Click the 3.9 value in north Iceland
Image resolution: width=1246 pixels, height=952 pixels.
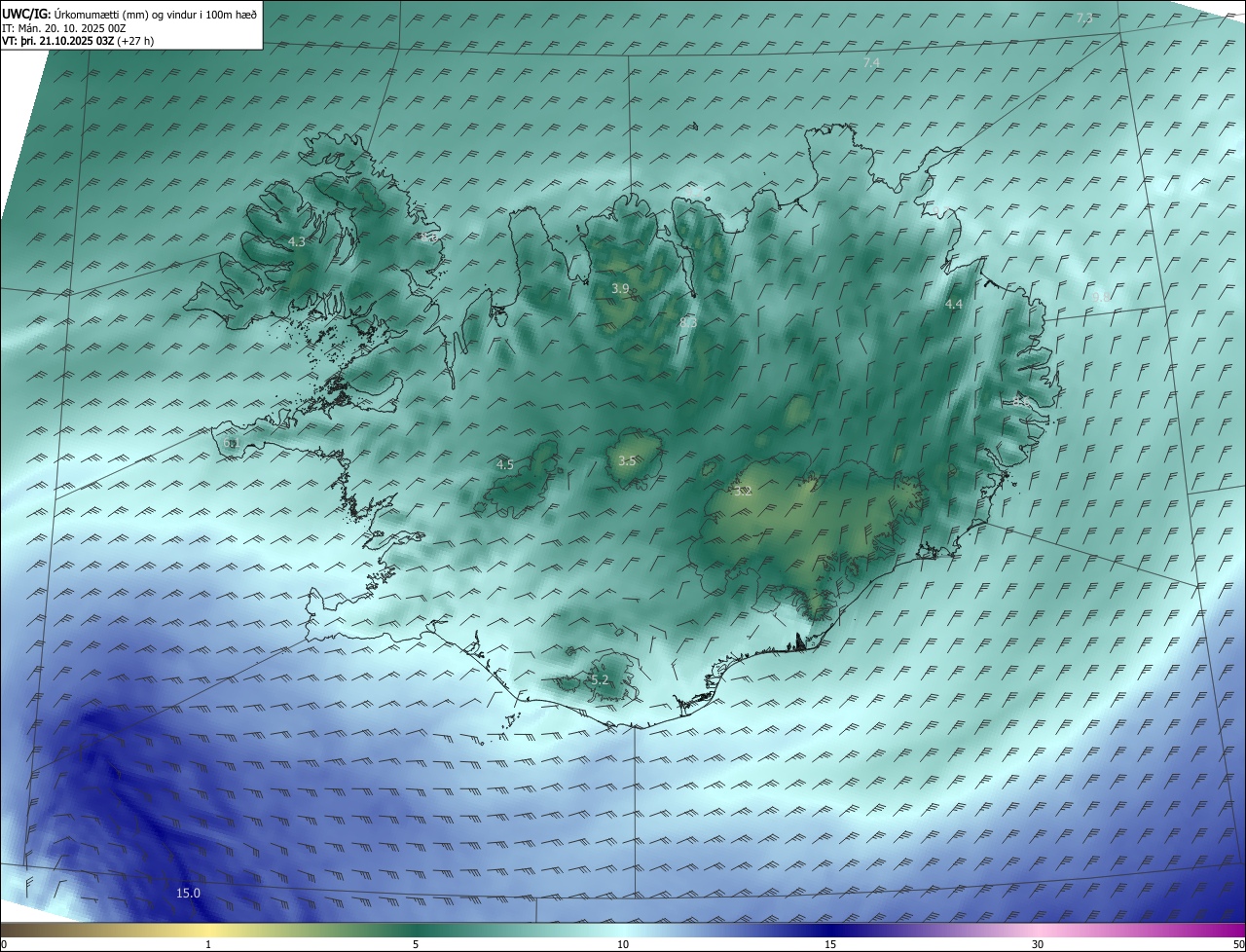(x=620, y=288)
